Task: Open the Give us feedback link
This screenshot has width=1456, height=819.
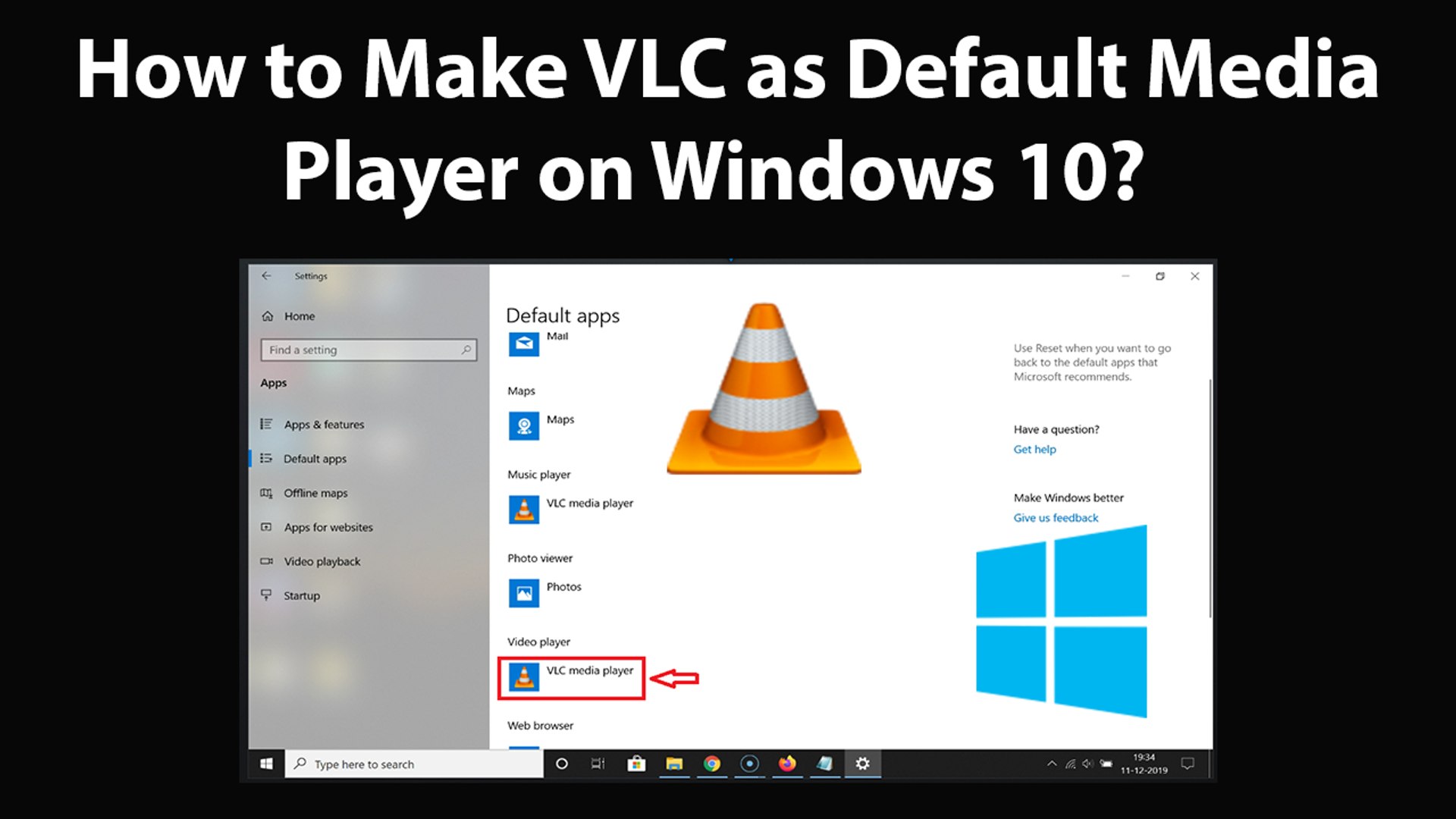Action: pyautogui.click(x=1056, y=518)
